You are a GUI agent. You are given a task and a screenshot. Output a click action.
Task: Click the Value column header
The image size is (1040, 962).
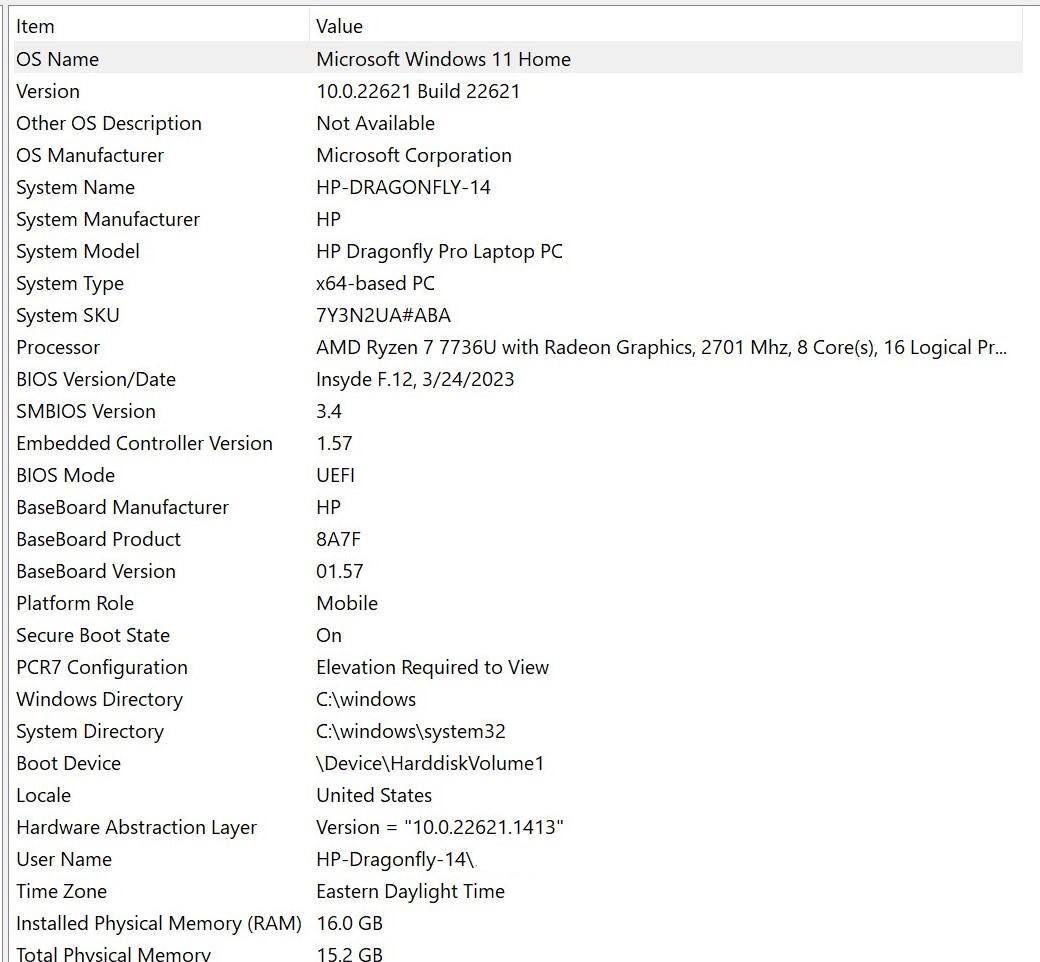point(339,27)
